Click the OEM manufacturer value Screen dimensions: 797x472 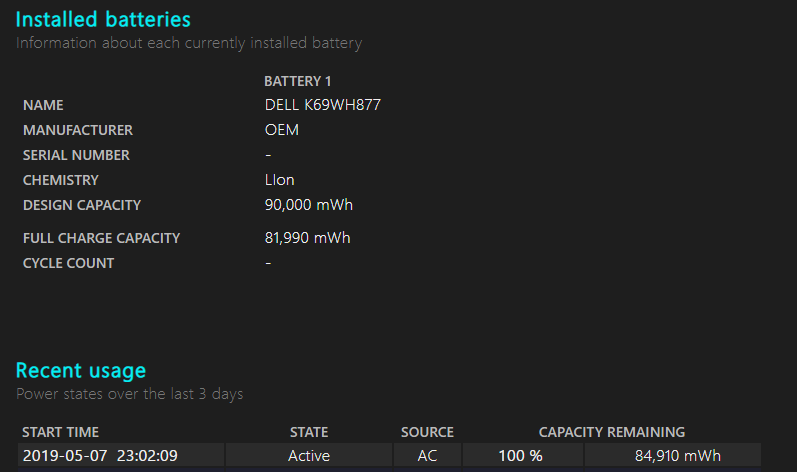(282, 130)
